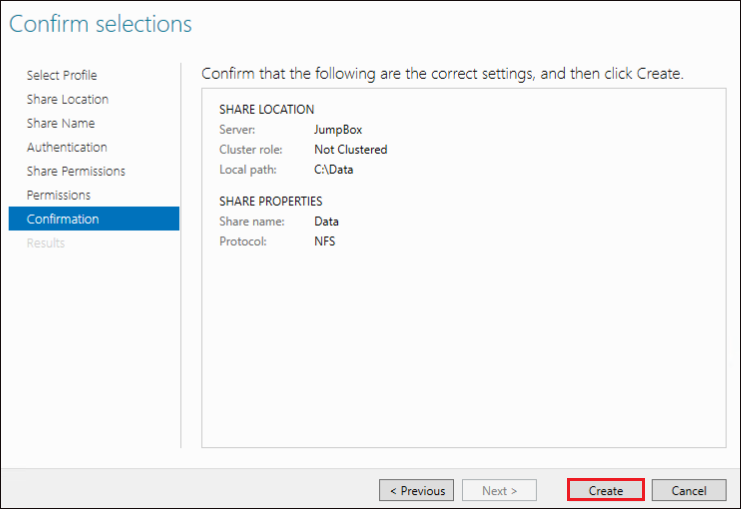Go back with the Previous button
The image size is (741, 509).
pyautogui.click(x=416, y=490)
